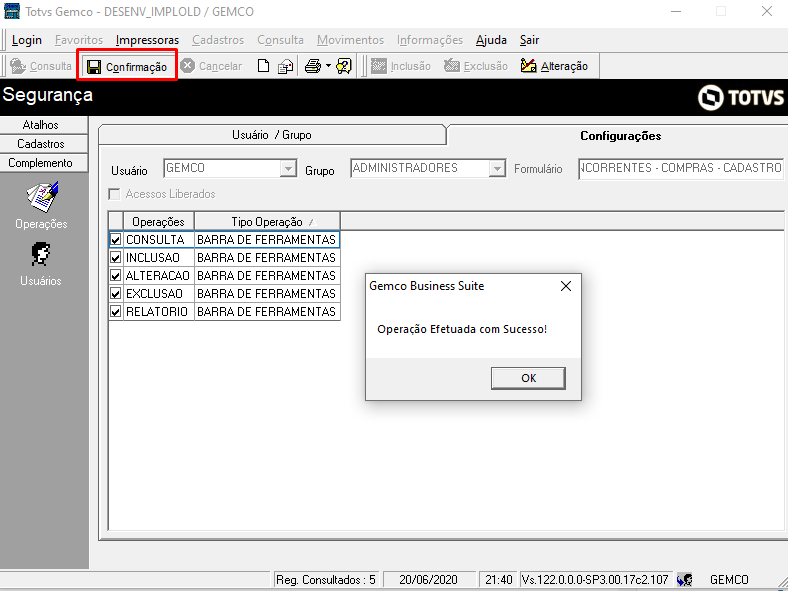The width and height of the screenshot is (788, 591).
Task: Click the Atalhos sidebar button
Action: pos(41,125)
